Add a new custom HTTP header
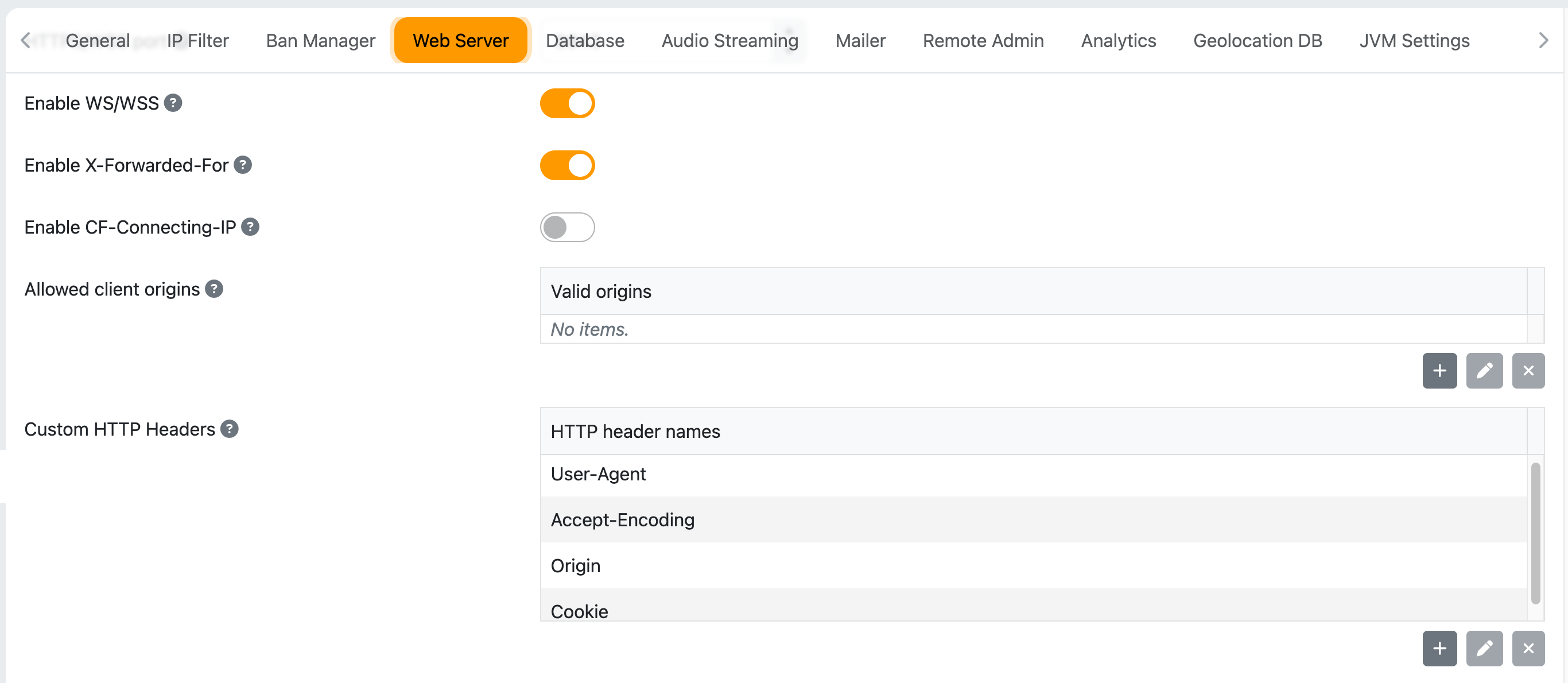The image size is (1568, 683). coord(1439,649)
